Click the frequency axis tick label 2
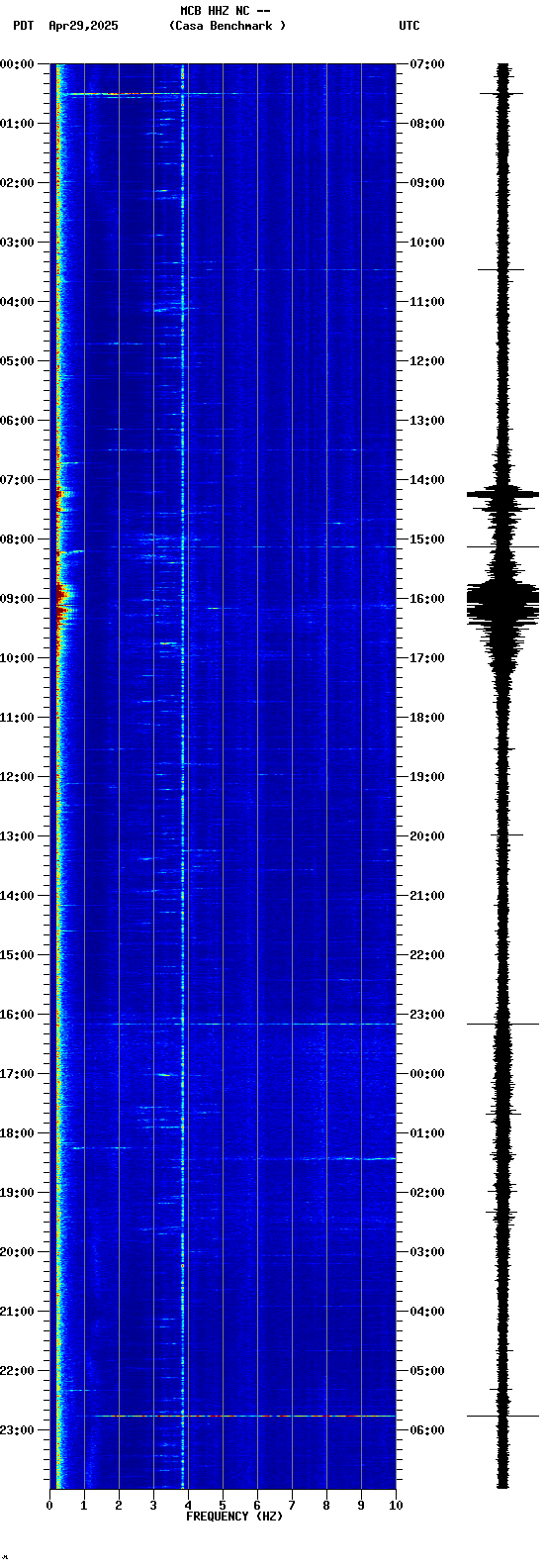This screenshot has height=1568, width=546. tap(119, 1506)
